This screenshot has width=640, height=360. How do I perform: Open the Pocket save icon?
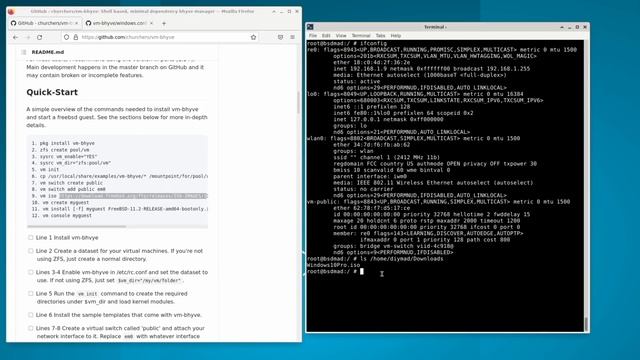pyautogui.click(x=280, y=37)
